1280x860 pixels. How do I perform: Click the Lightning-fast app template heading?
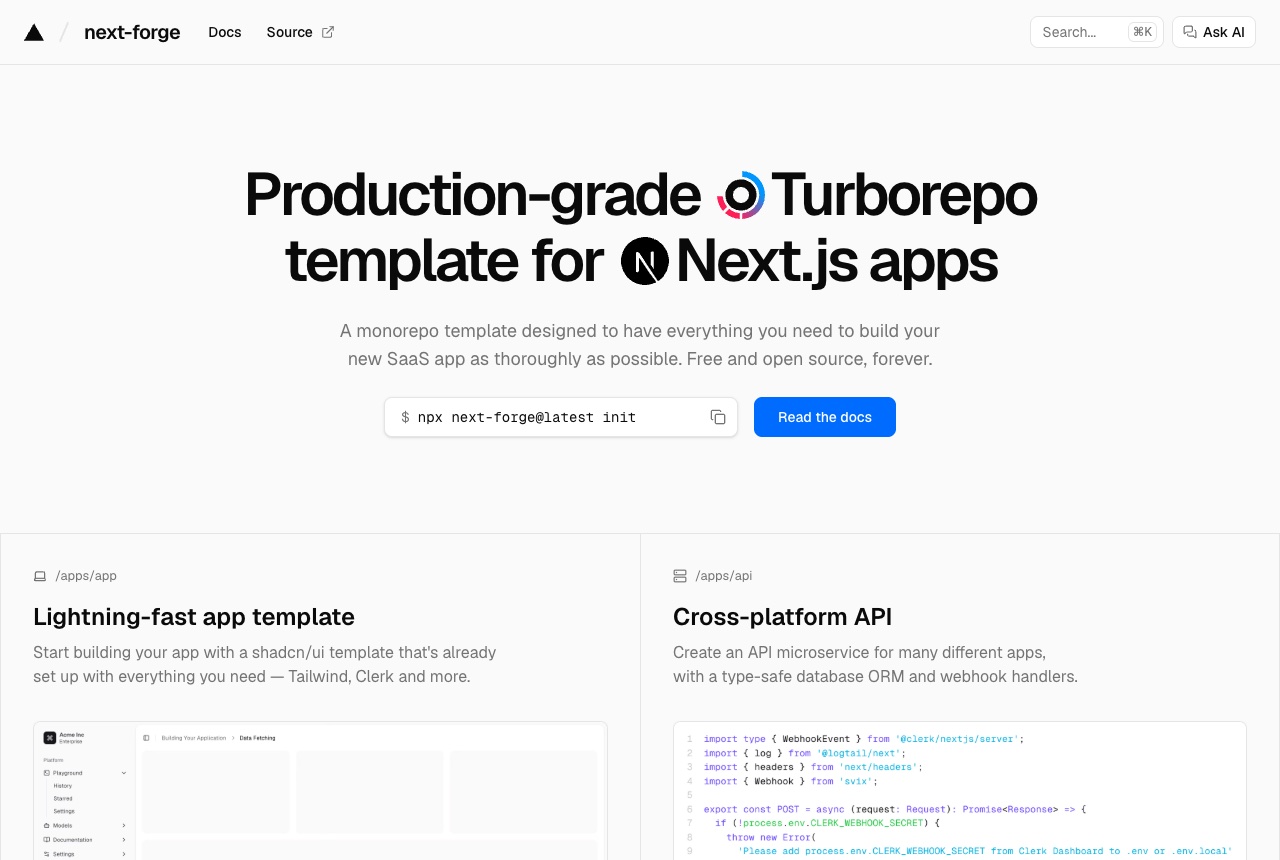(x=194, y=616)
